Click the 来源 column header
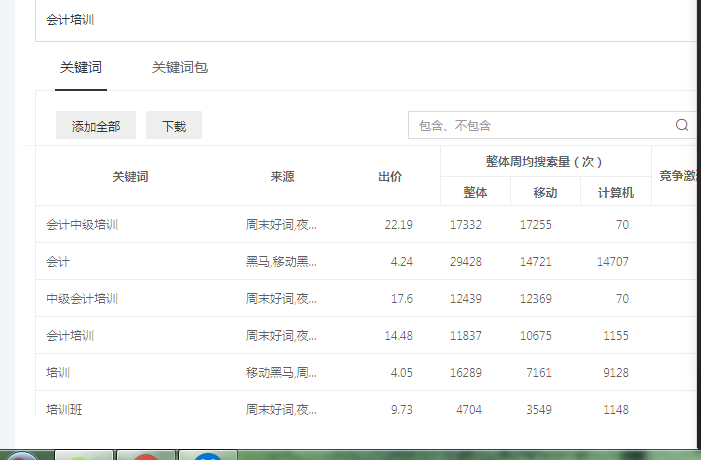 pyautogui.click(x=282, y=177)
